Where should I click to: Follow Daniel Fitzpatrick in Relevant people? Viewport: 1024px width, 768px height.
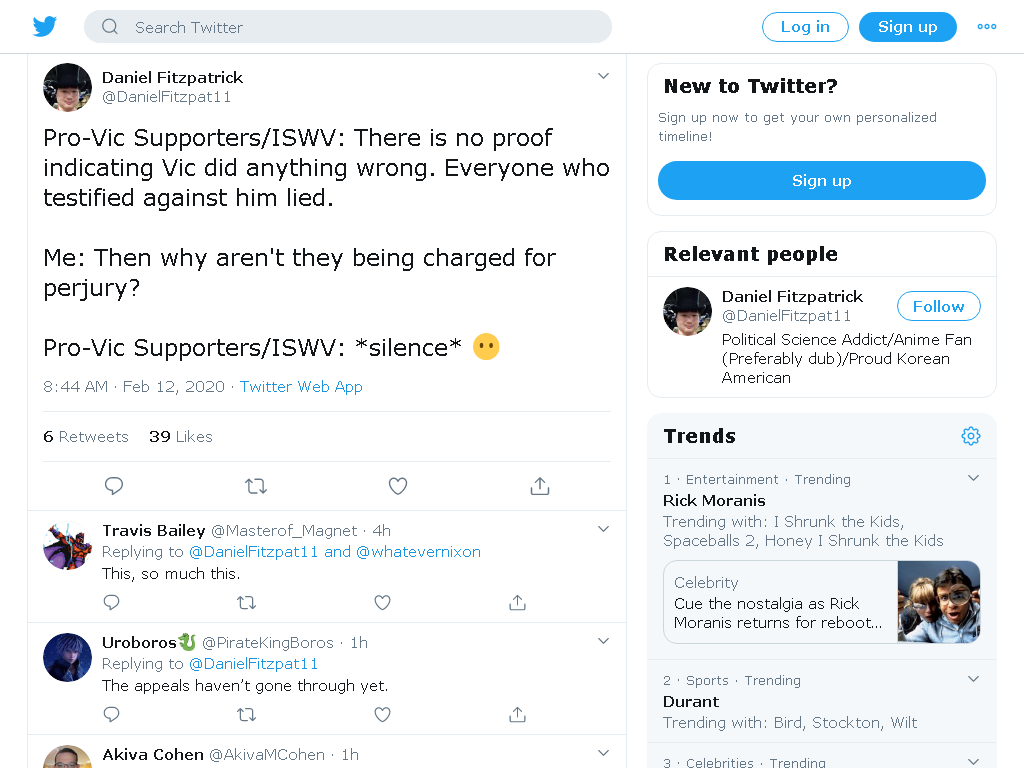tap(938, 306)
